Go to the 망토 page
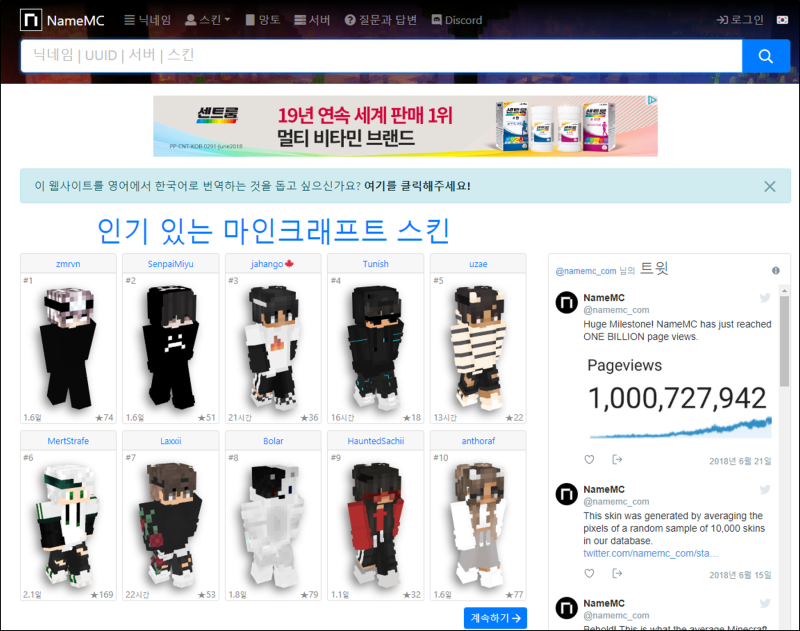Screen dimensions: 800x631 click(263, 20)
